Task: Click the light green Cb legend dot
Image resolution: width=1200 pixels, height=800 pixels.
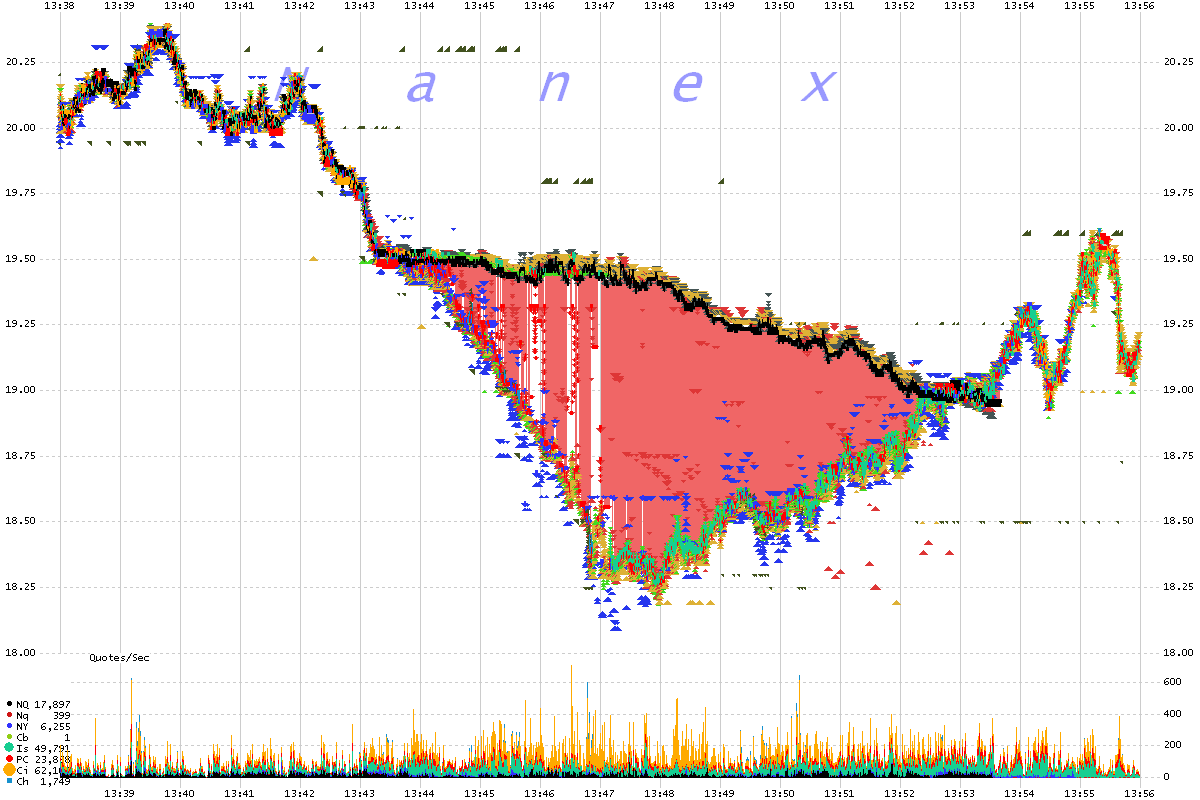Action: (9, 737)
